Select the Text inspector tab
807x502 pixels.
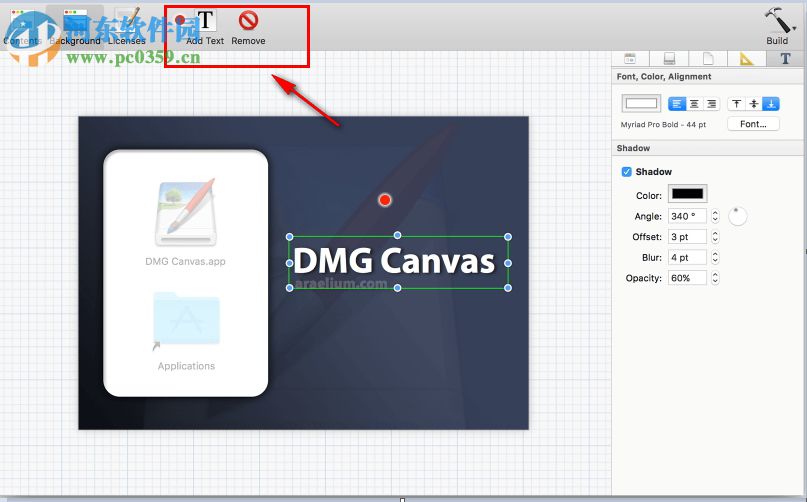(x=785, y=59)
